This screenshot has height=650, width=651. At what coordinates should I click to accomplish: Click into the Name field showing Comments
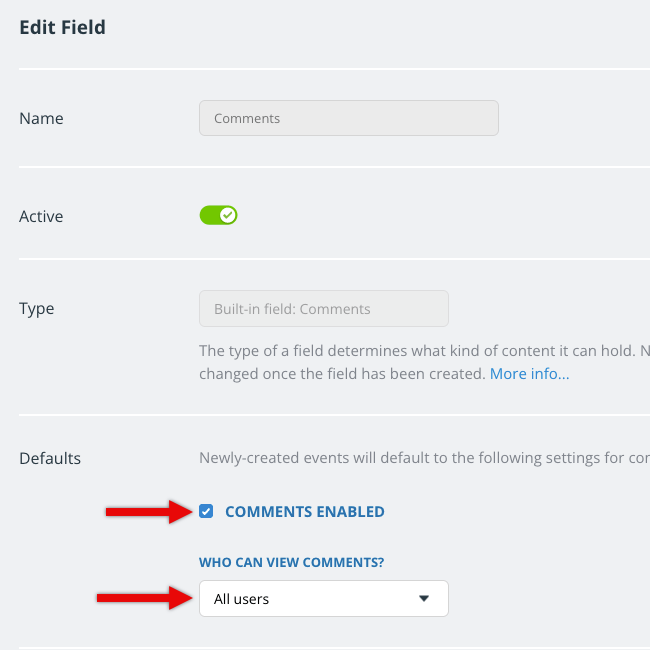point(349,118)
